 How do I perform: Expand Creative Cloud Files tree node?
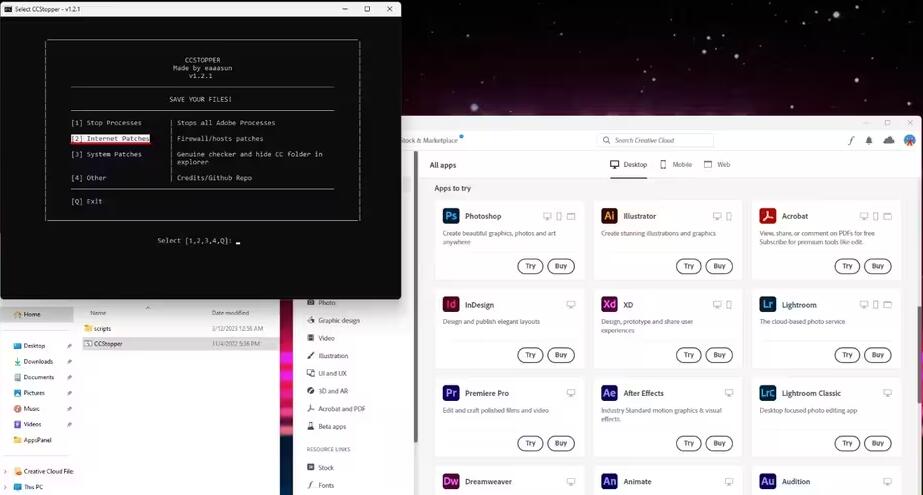(x=5, y=471)
